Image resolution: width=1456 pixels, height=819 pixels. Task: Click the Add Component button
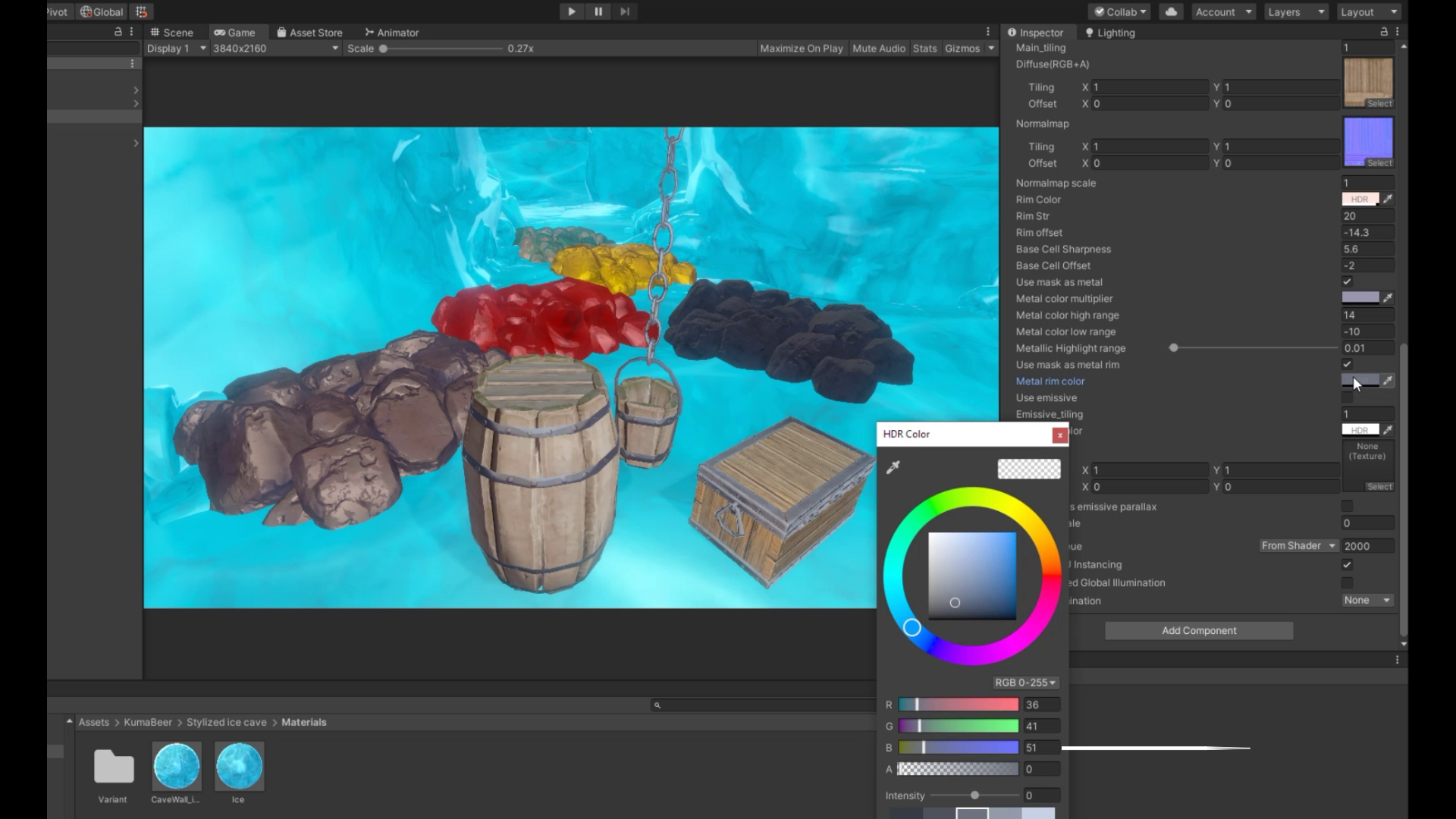tap(1199, 631)
